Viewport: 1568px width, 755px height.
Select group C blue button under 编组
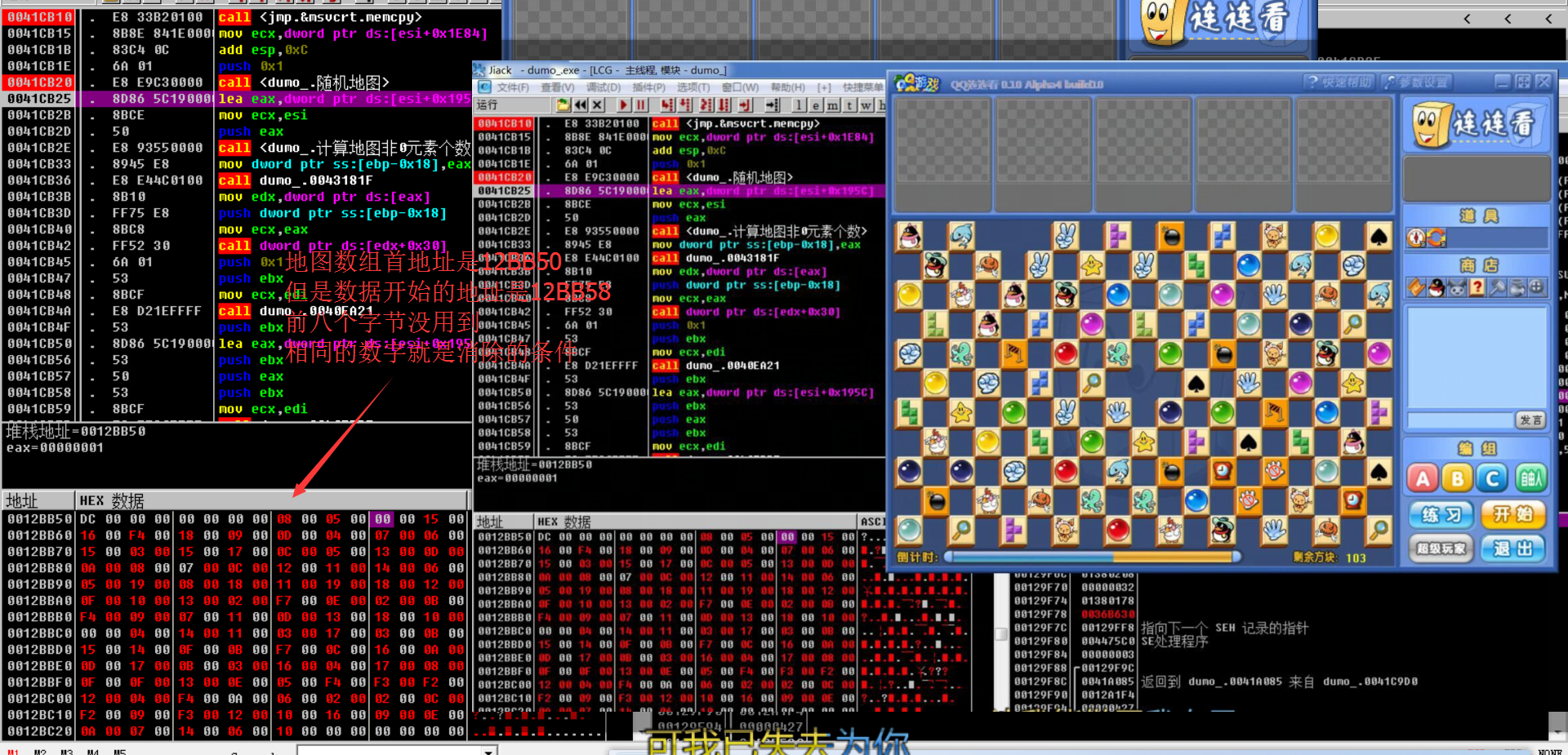tap(1494, 478)
